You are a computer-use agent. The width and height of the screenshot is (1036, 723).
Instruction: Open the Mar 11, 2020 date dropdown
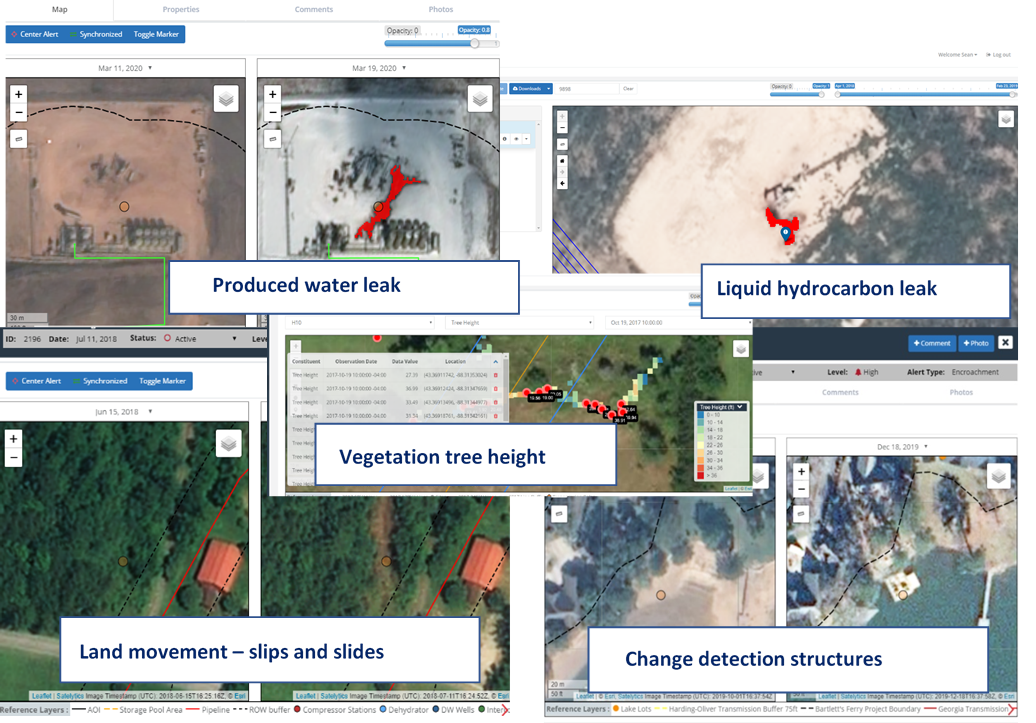click(x=125, y=68)
